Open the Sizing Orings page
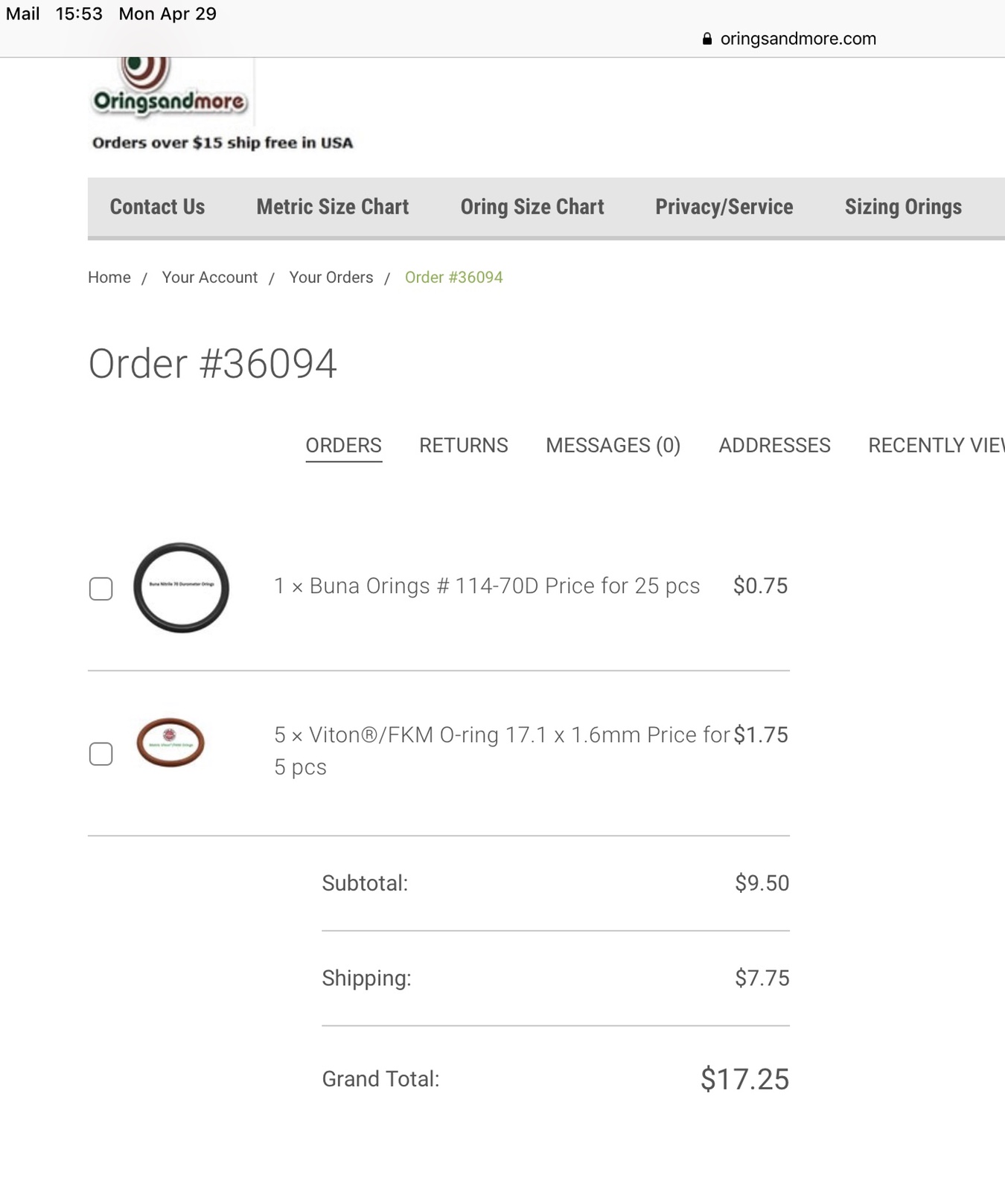Image resolution: width=1005 pixels, height=1204 pixels. pyautogui.click(x=903, y=207)
